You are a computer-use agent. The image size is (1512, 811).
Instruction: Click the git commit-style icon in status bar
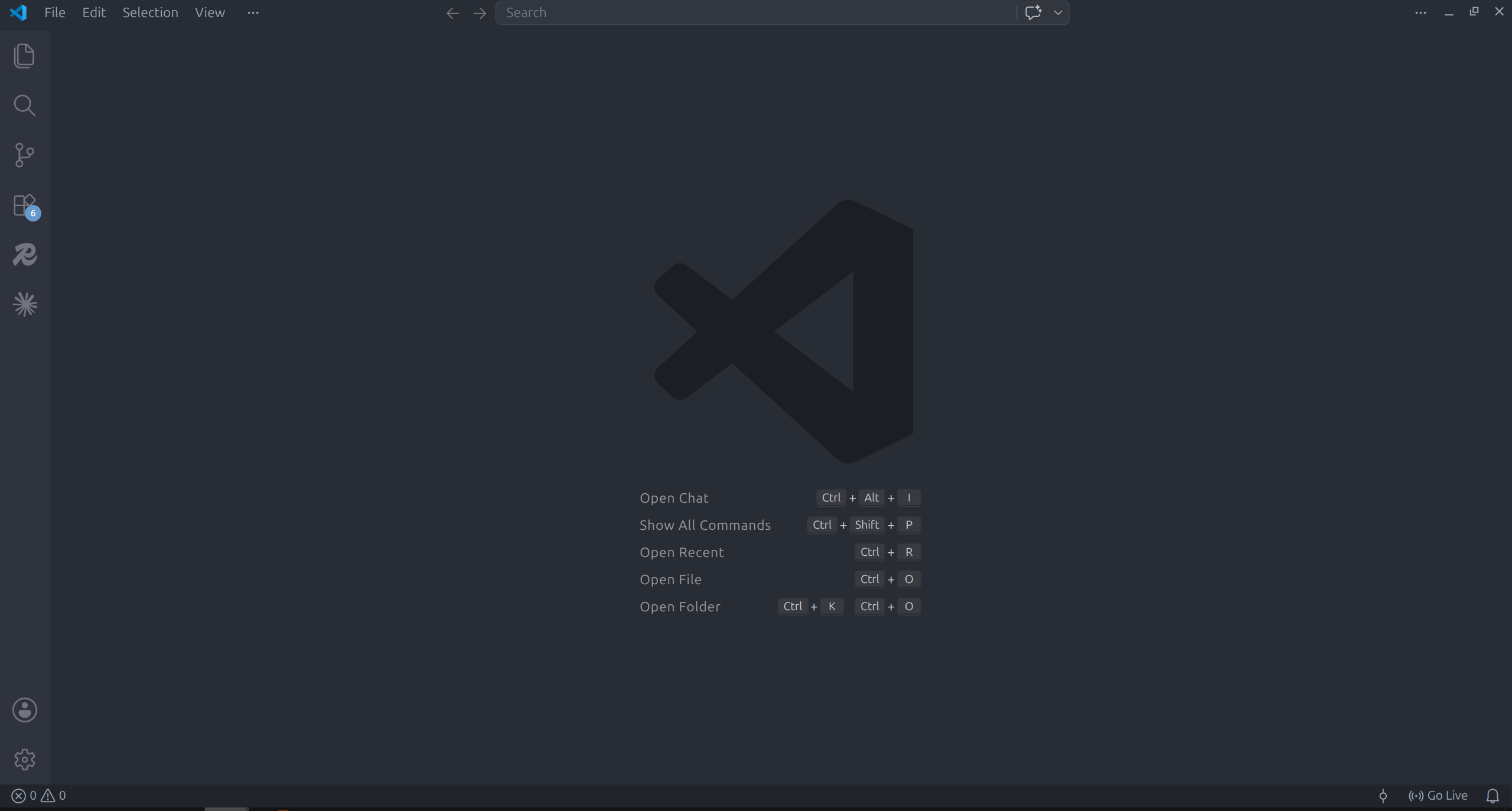pos(1383,796)
